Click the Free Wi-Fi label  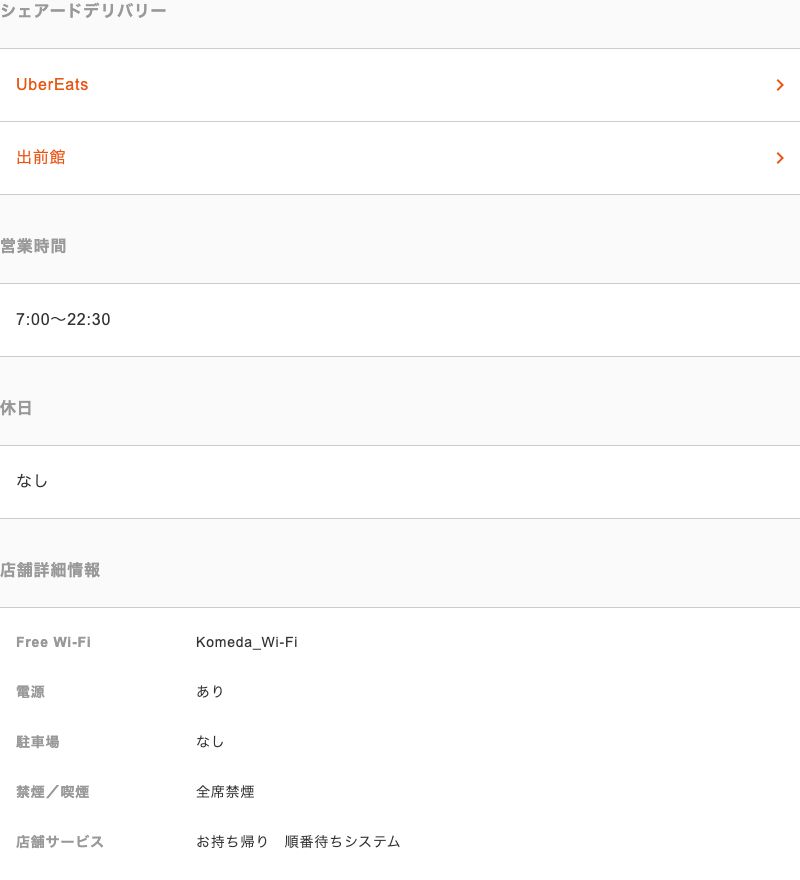pos(53,642)
